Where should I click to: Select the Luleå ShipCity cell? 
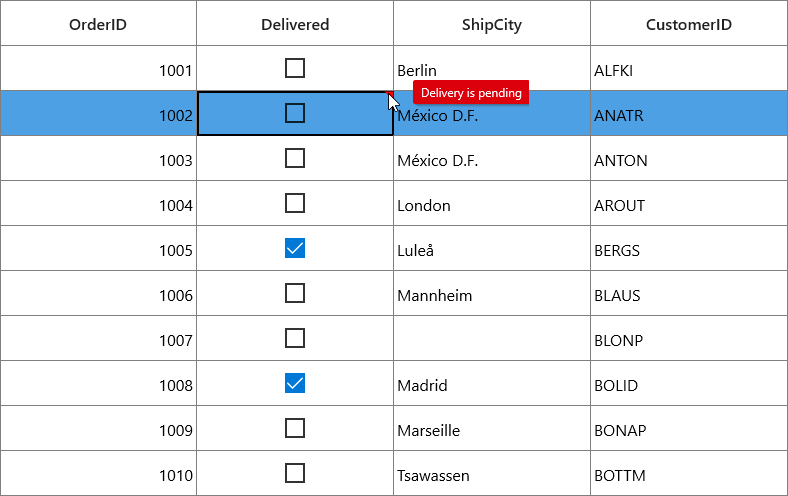pyautogui.click(x=491, y=248)
